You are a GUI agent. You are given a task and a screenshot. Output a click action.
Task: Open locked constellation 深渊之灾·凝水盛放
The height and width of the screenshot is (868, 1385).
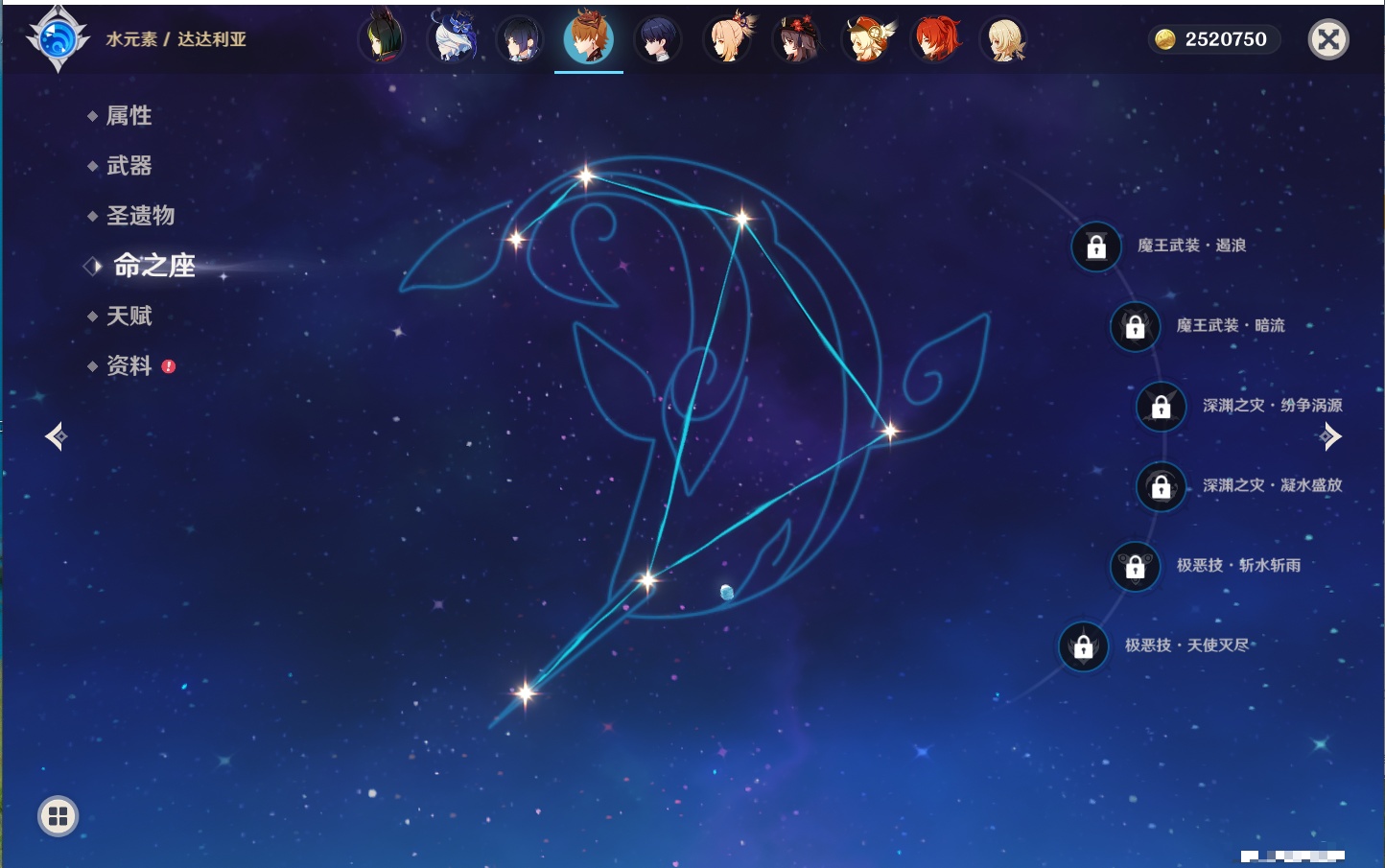coord(1161,486)
